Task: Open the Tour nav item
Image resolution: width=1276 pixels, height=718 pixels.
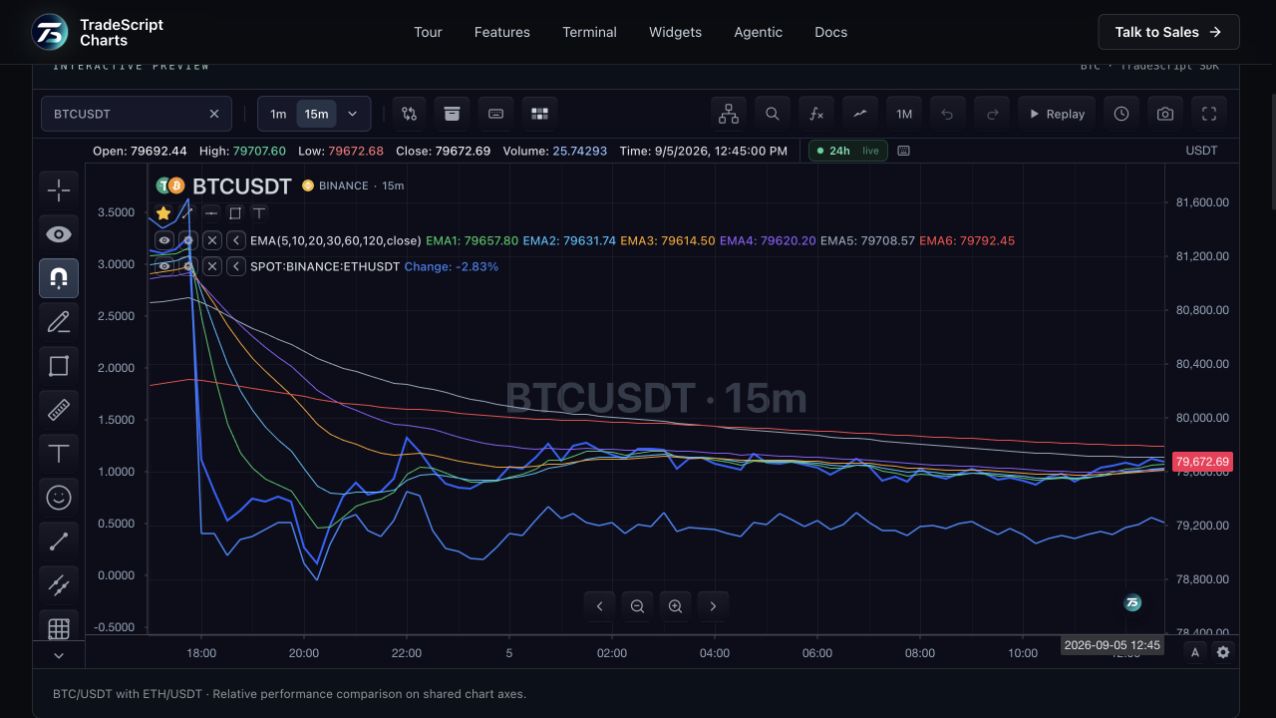Action: pos(428,32)
